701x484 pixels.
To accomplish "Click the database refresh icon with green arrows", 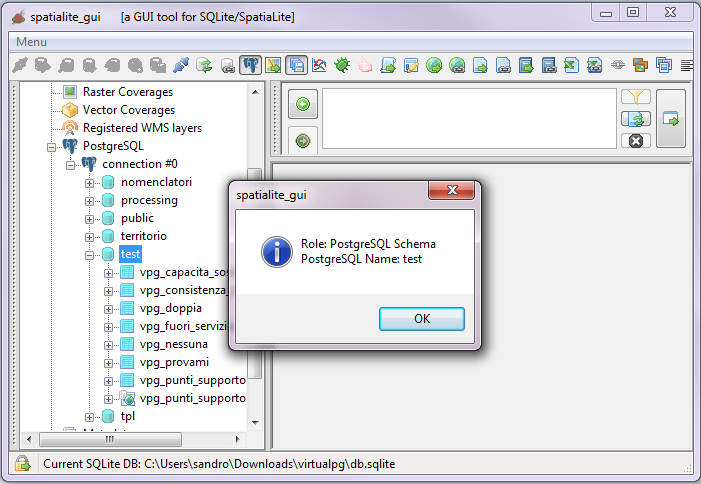I will [204, 65].
